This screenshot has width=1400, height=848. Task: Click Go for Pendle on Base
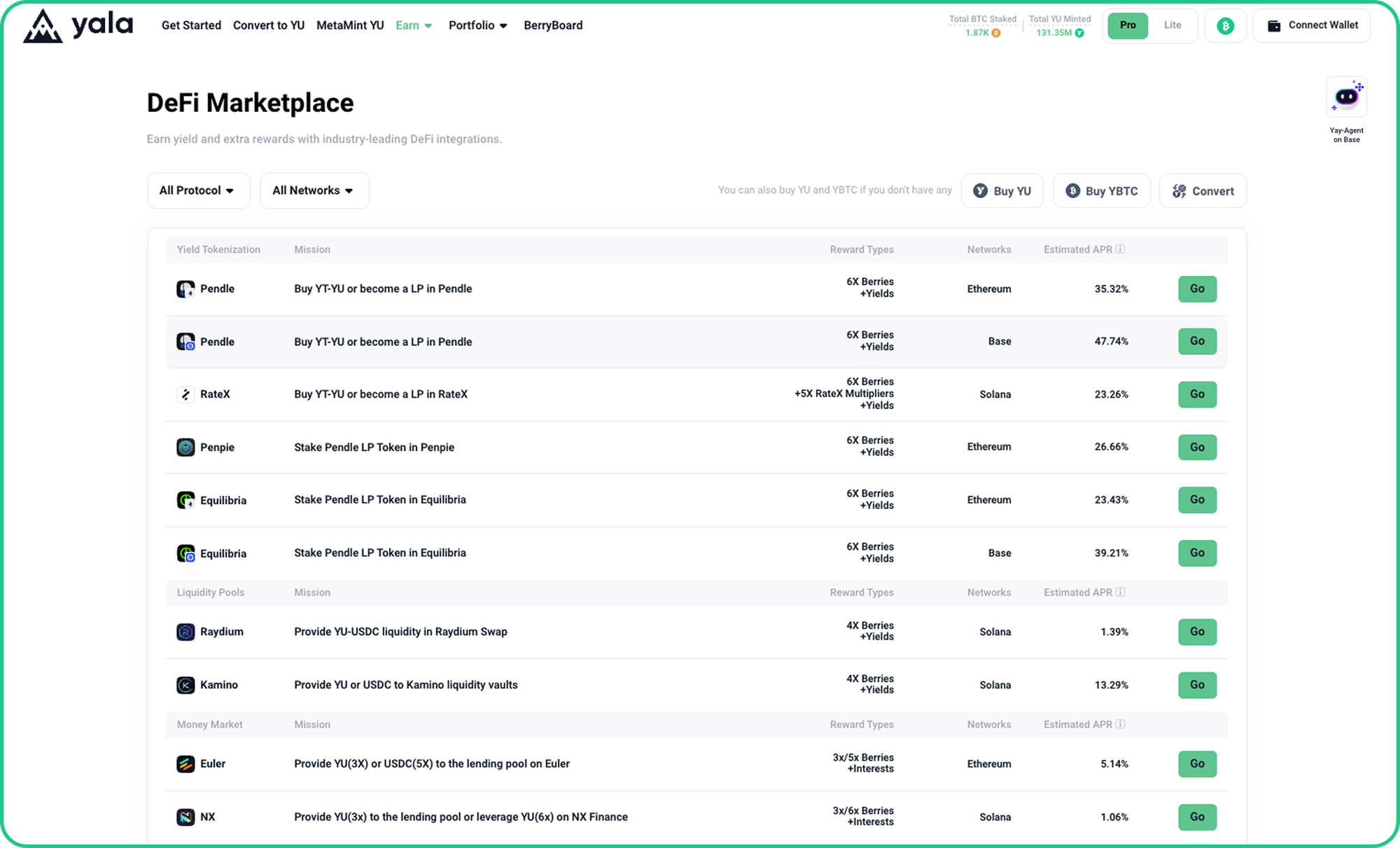coord(1197,341)
